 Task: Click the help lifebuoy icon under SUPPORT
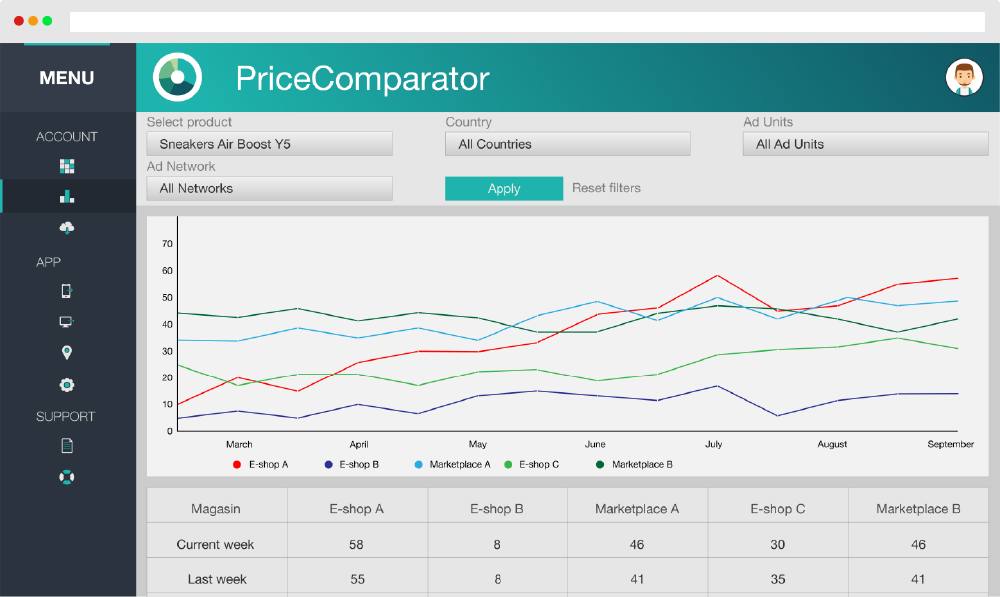coord(66,477)
